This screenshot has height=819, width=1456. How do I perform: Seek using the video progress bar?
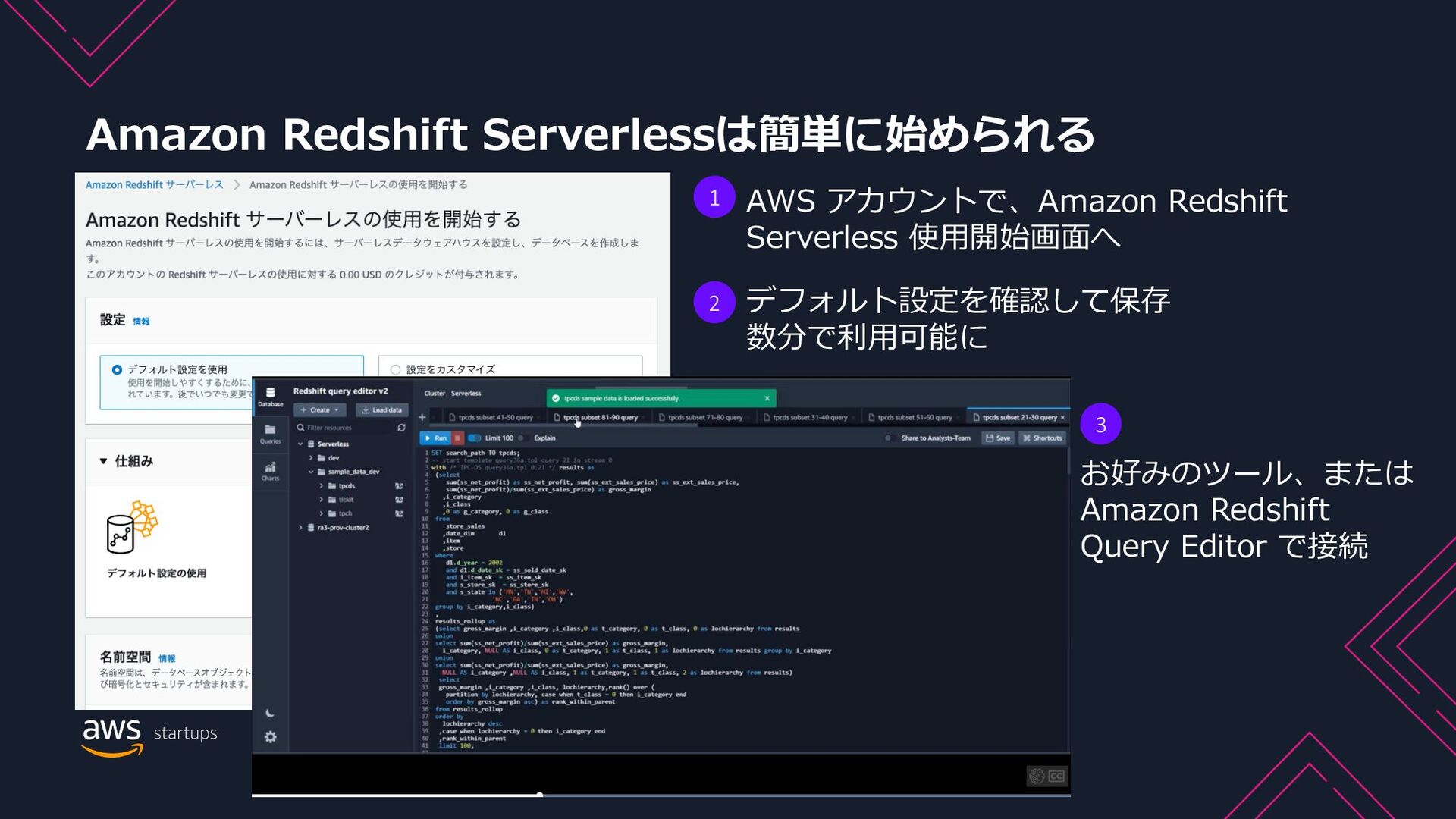click(x=661, y=795)
